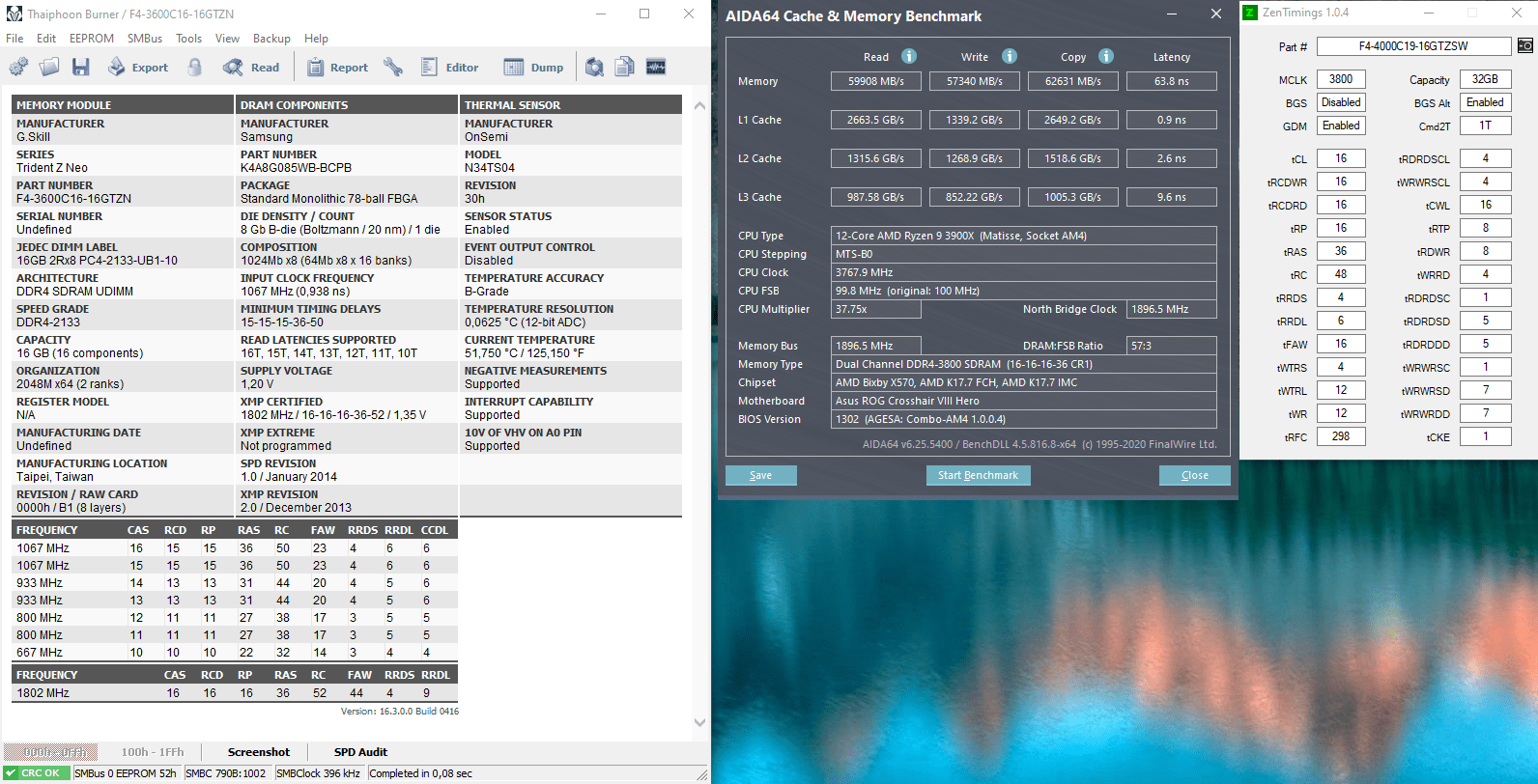Click the Capacity 32GB value box

click(1485, 79)
